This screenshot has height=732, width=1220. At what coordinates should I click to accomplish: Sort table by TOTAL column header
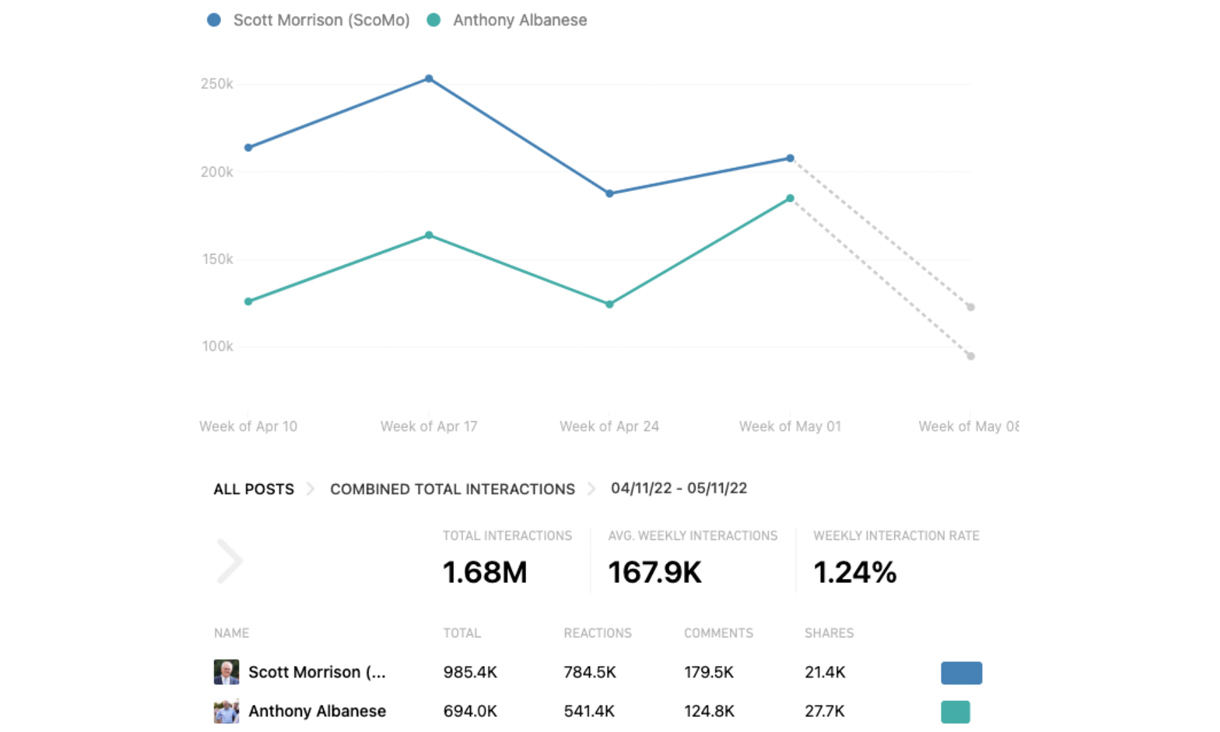(462, 633)
